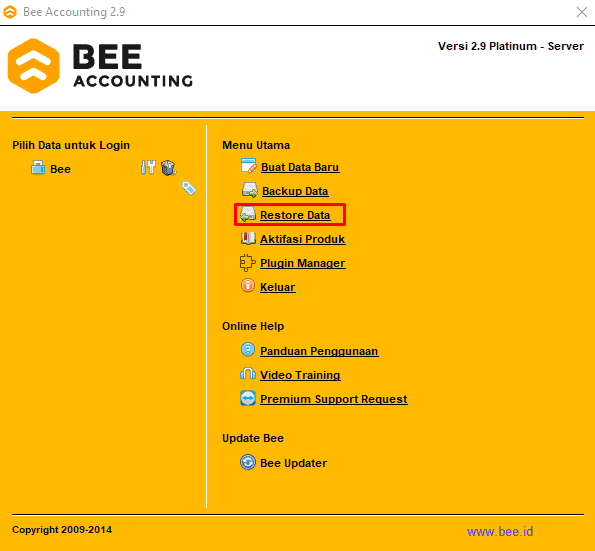
Task: Open the Backup Data link
Action: pos(295,191)
